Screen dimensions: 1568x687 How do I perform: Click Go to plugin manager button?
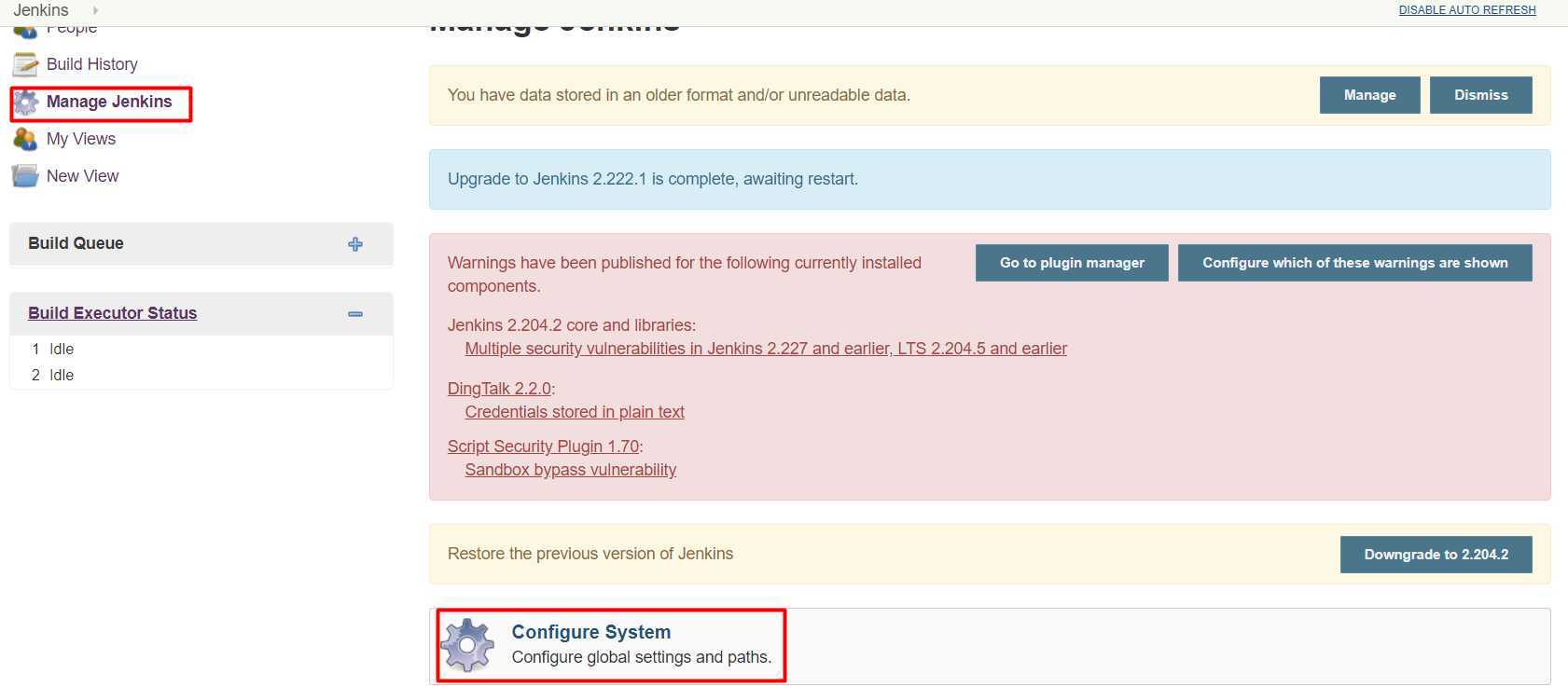(1072, 263)
